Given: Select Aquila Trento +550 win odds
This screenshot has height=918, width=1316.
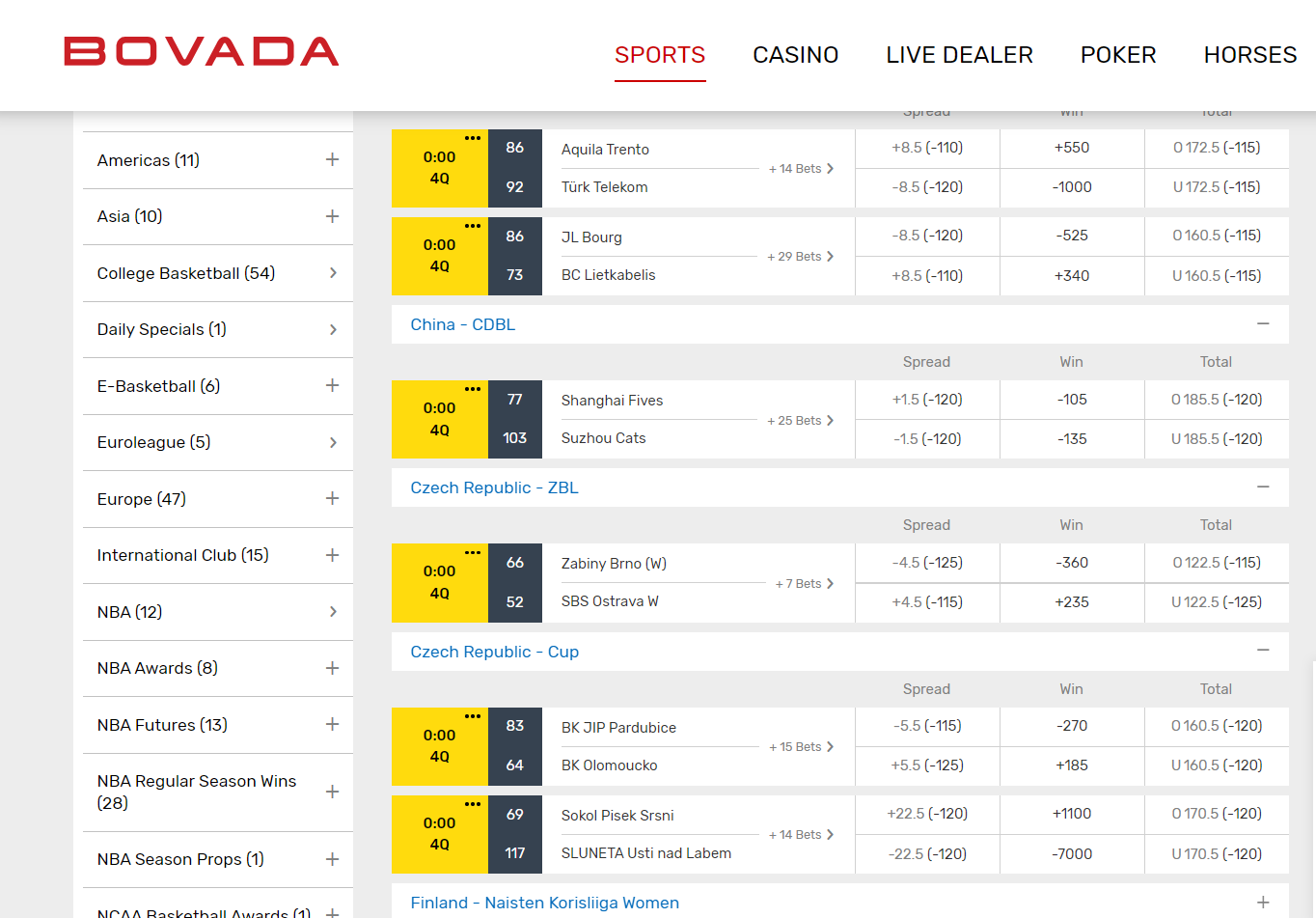Looking at the screenshot, I should click(x=1071, y=148).
